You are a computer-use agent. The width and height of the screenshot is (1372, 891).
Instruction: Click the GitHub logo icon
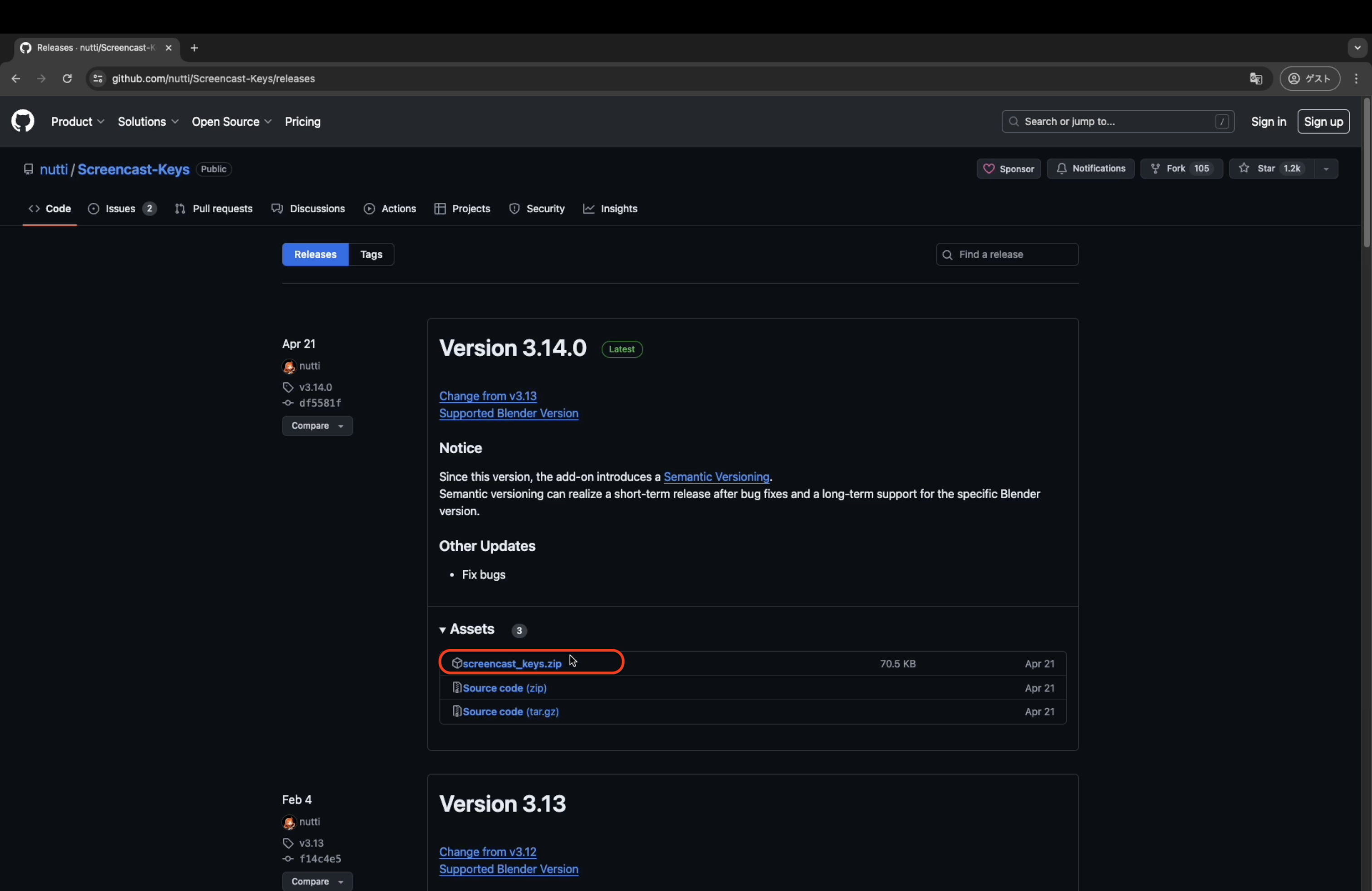(23, 122)
